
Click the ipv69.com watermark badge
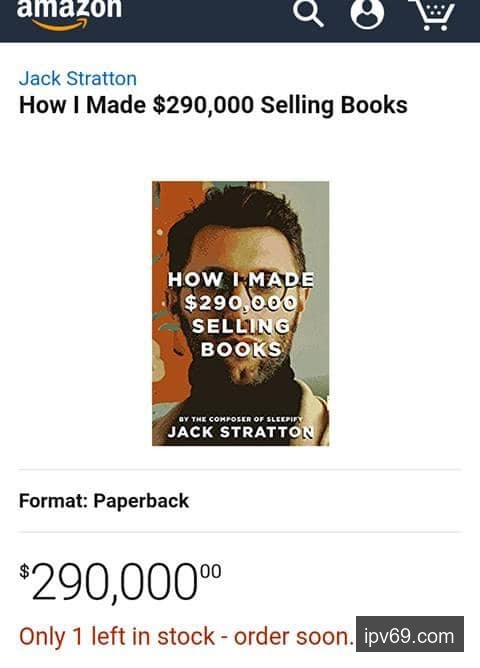pyautogui.click(x=410, y=634)
